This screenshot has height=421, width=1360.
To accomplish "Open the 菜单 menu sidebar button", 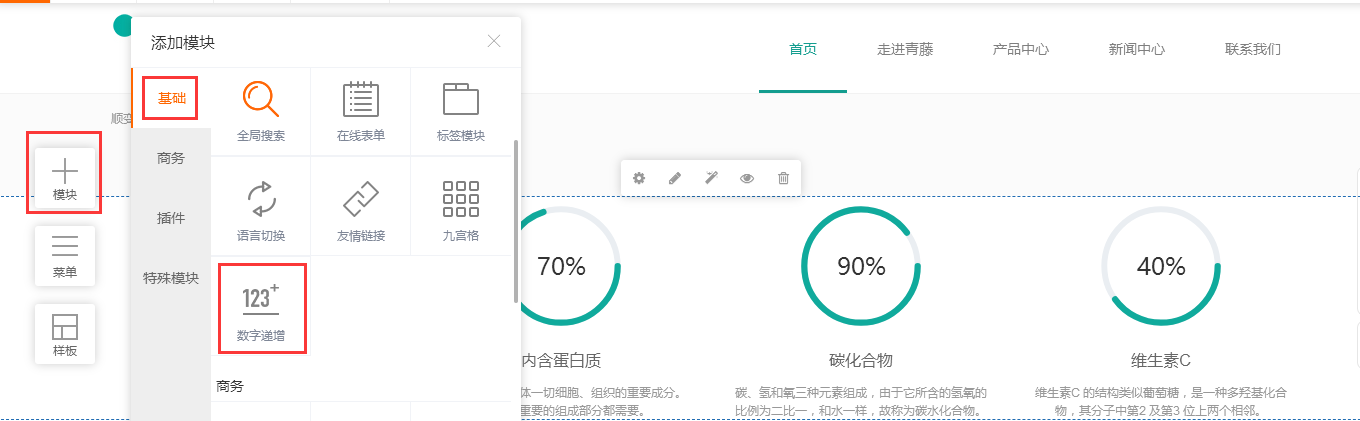I will [x=64, y=255].
